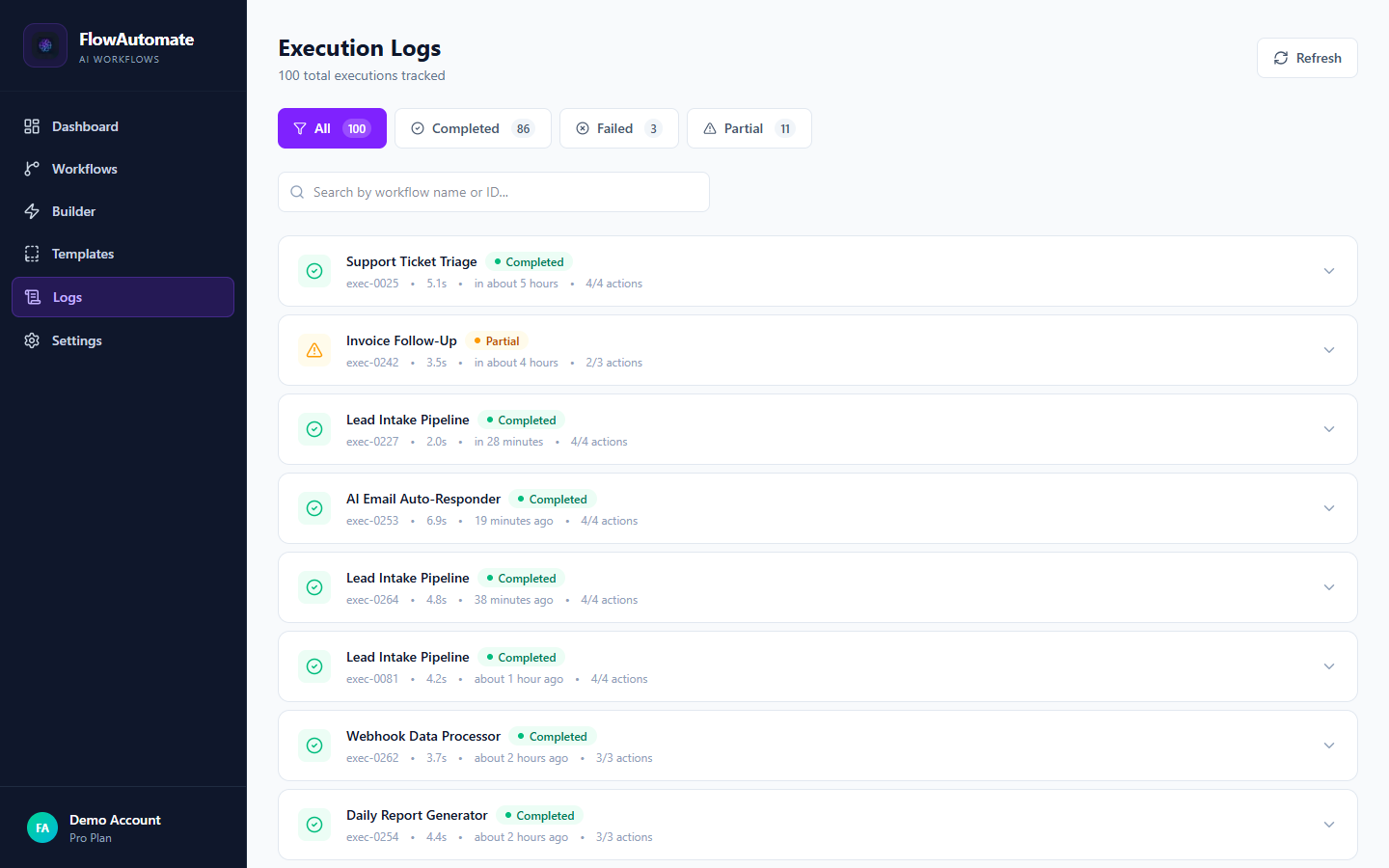Click the yellow warning icon for Invoice Follow-Up
1389x868 pixels.
click(x=314, y=350)
